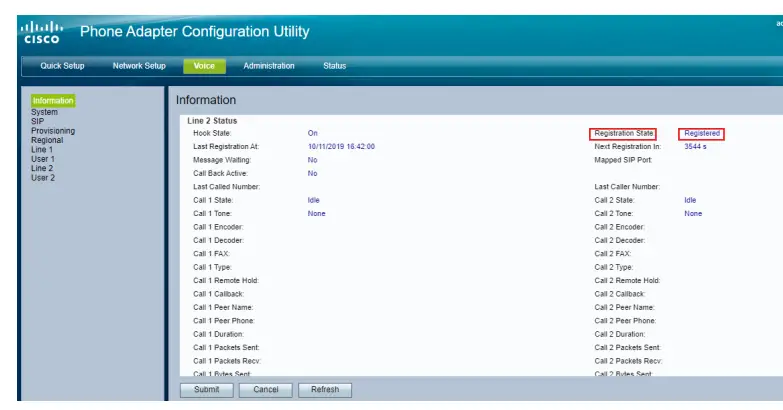This screenshot has height=410, width=783.
Task: Click the 3544 s next registration value
Action: (695, 147)
